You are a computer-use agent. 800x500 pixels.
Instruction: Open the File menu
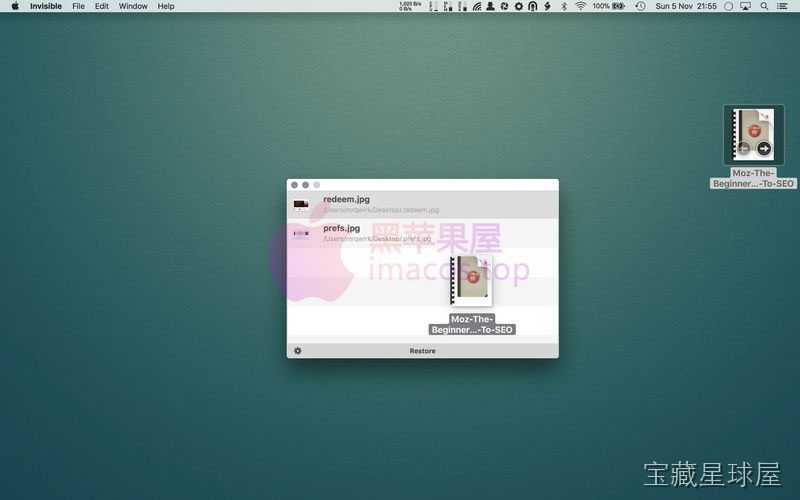pyautogui.click(x=79, y=6)
